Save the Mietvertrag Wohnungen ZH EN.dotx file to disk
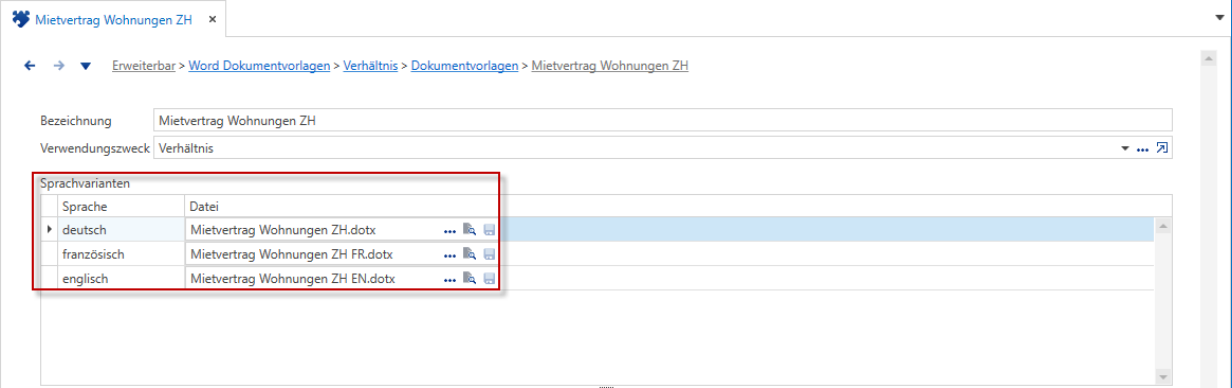The width and height of the screenshot is (1232, 388). [489, 279]
